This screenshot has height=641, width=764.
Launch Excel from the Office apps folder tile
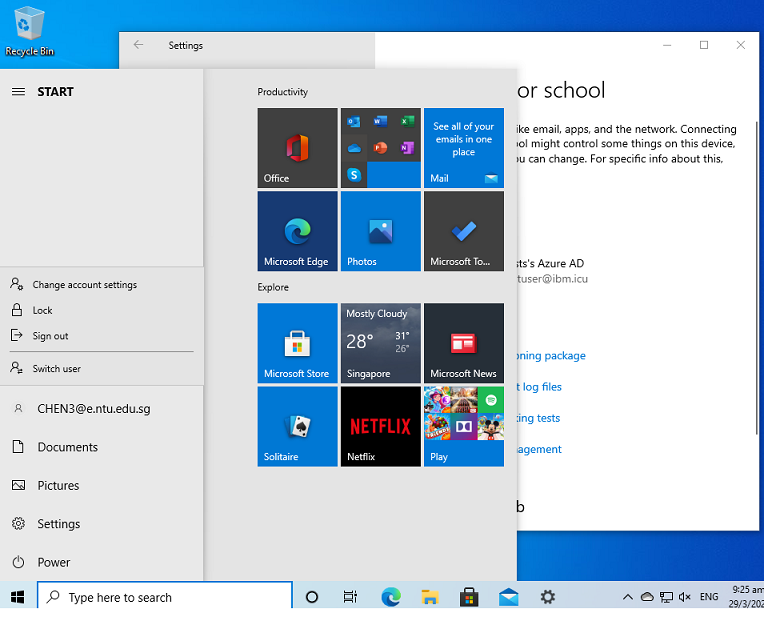[x=407, y=121]
